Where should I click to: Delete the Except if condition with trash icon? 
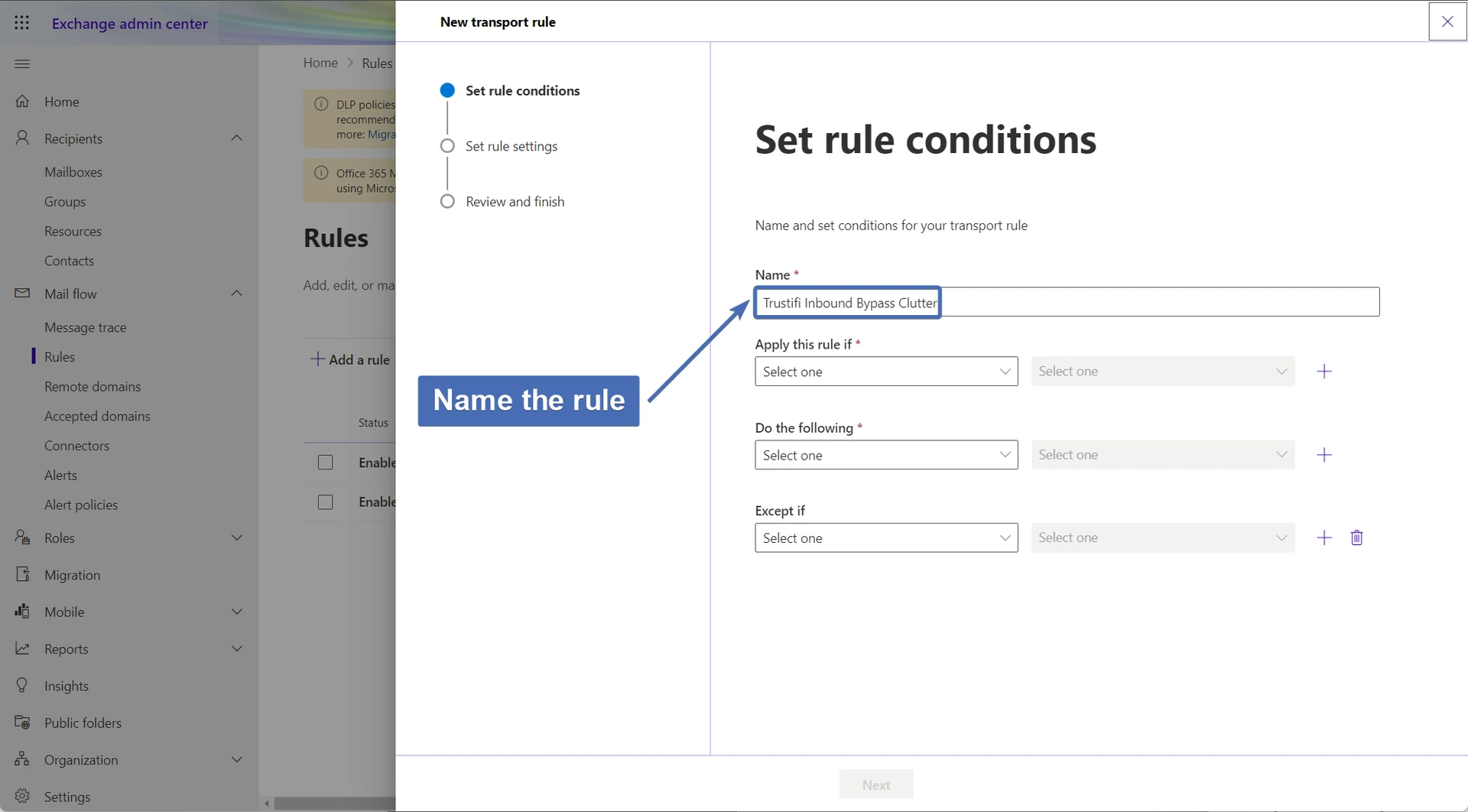[x=1356, y=538]
